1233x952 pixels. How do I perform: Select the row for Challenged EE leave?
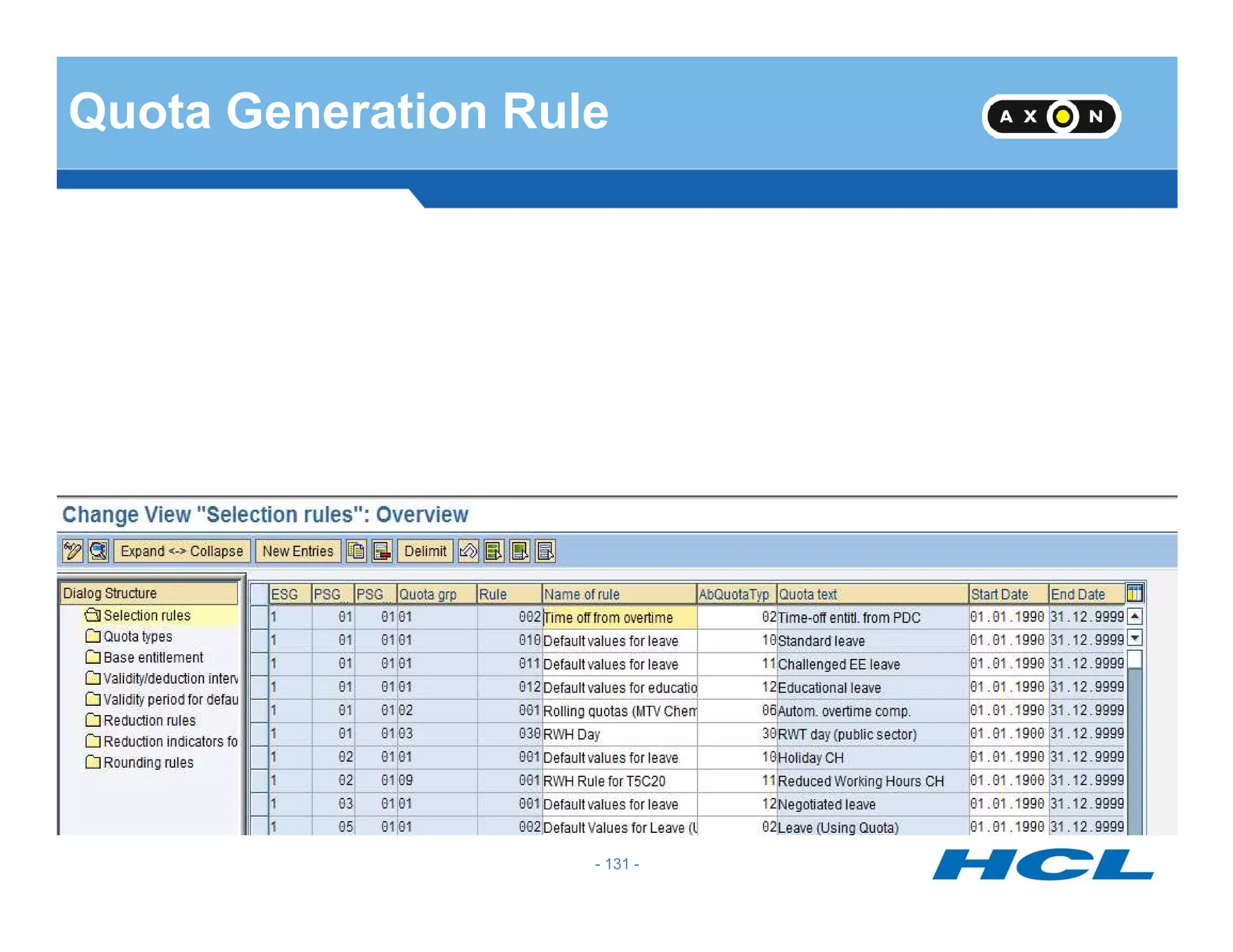click(259, 664)
